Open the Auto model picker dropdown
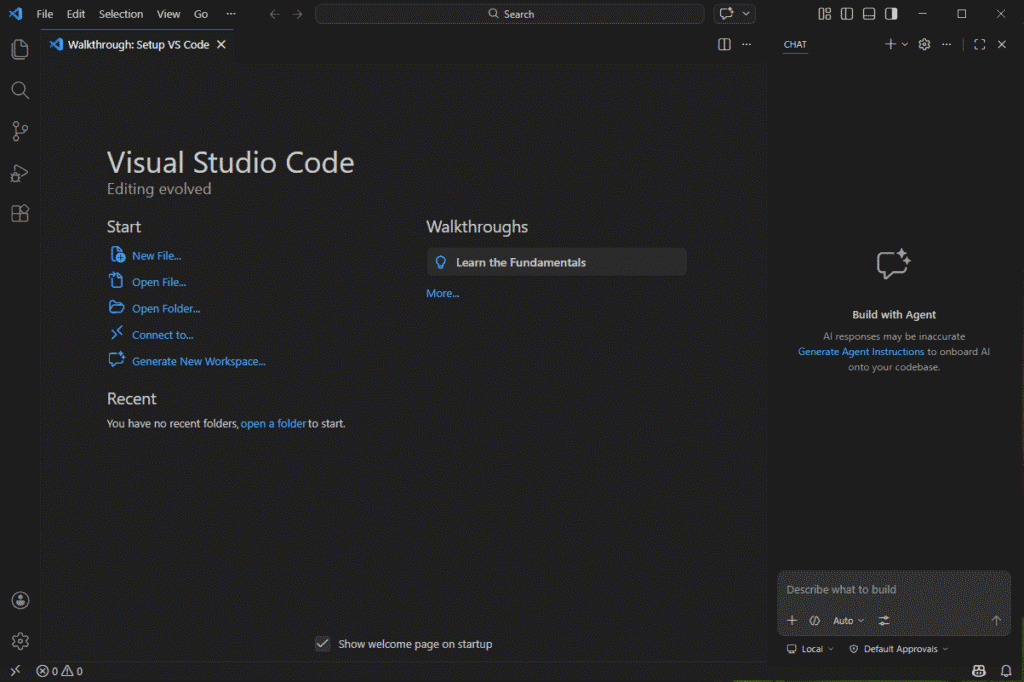The width and height of the screenshot is (1024, 682). [848, 621]
